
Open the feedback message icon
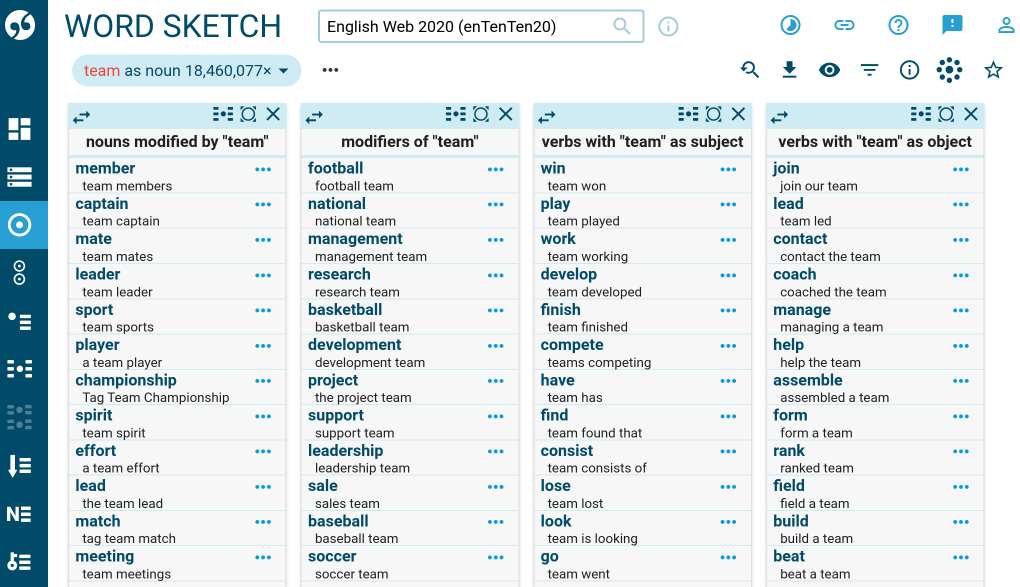click(x=952, y=25)
